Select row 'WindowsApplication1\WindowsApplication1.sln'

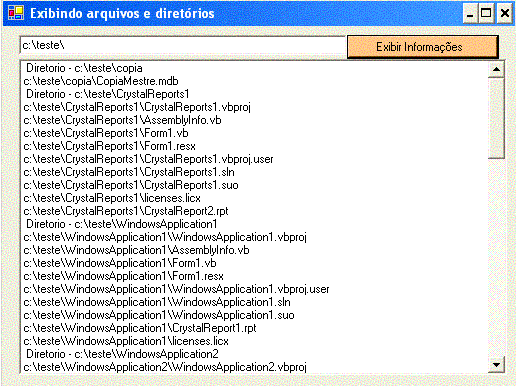(255, 302)
